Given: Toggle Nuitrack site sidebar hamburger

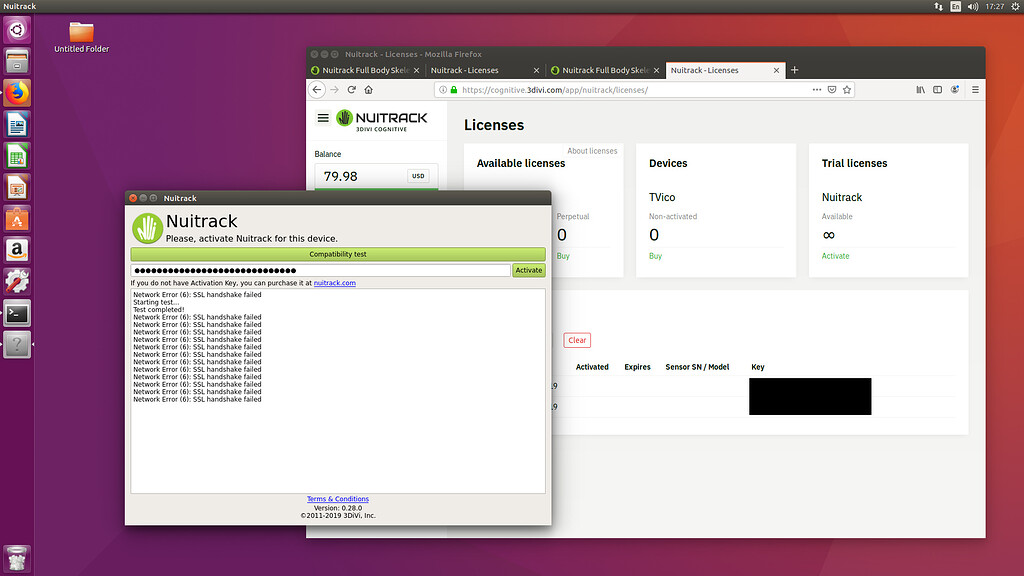Looking at the screenshot, I should 323,118.
